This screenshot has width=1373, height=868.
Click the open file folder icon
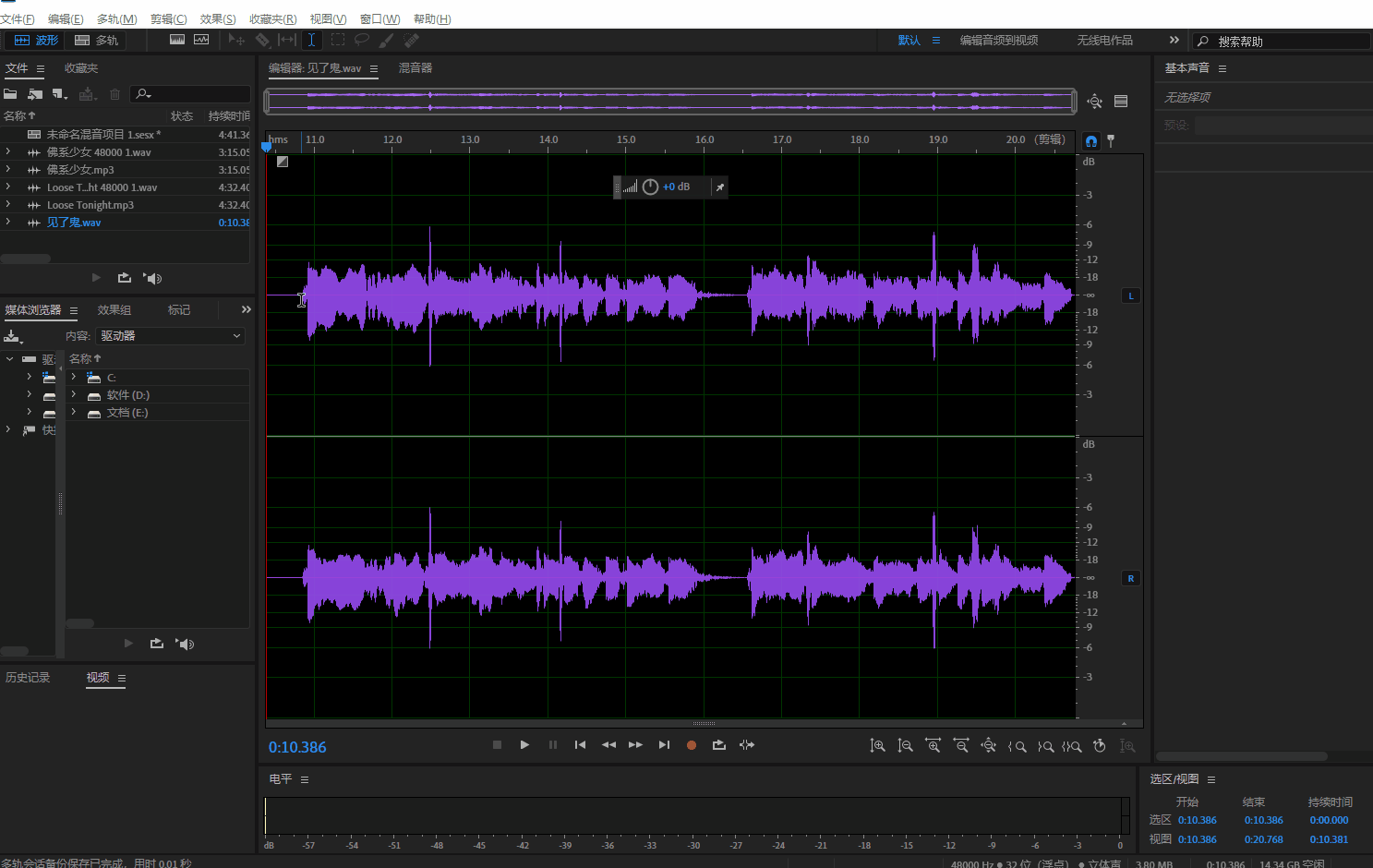pyautogui.click(x=10, y=94)
